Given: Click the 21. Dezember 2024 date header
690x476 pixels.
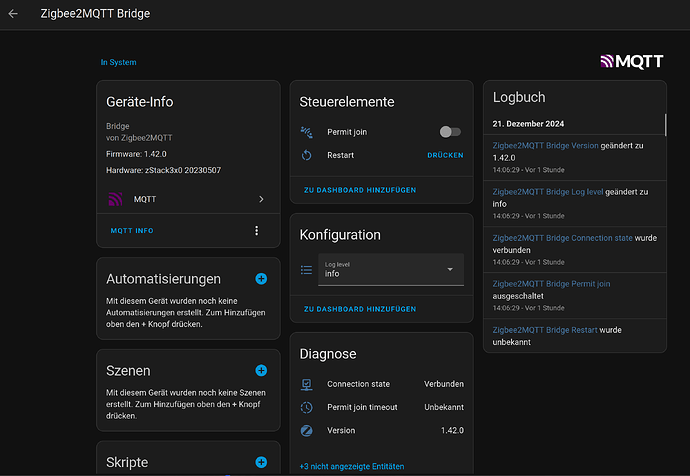Looking at the screenshot, I should [528, 124].
